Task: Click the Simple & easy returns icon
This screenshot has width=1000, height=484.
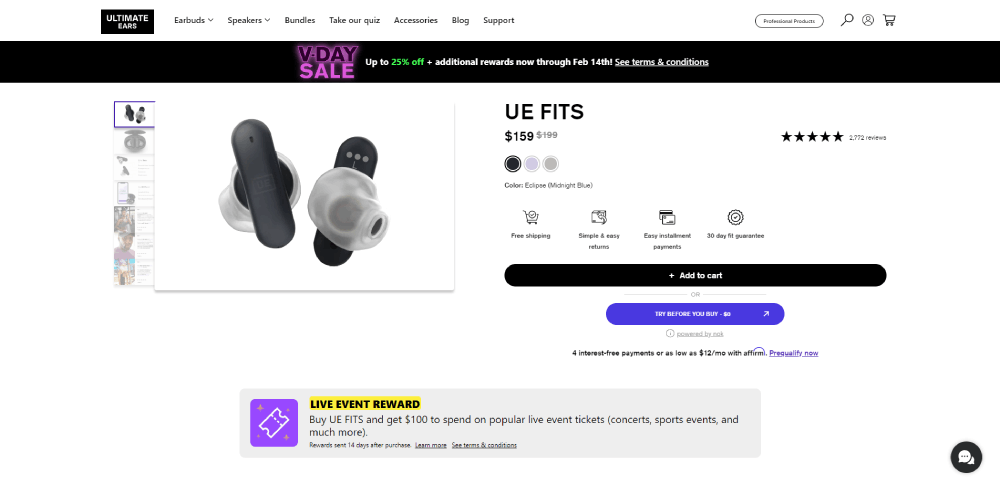Action: [599, 217]
